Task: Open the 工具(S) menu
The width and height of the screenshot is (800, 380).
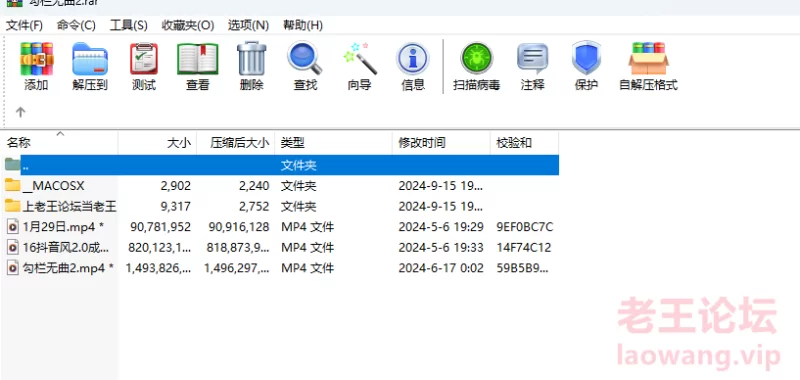Action: point(129,25)
